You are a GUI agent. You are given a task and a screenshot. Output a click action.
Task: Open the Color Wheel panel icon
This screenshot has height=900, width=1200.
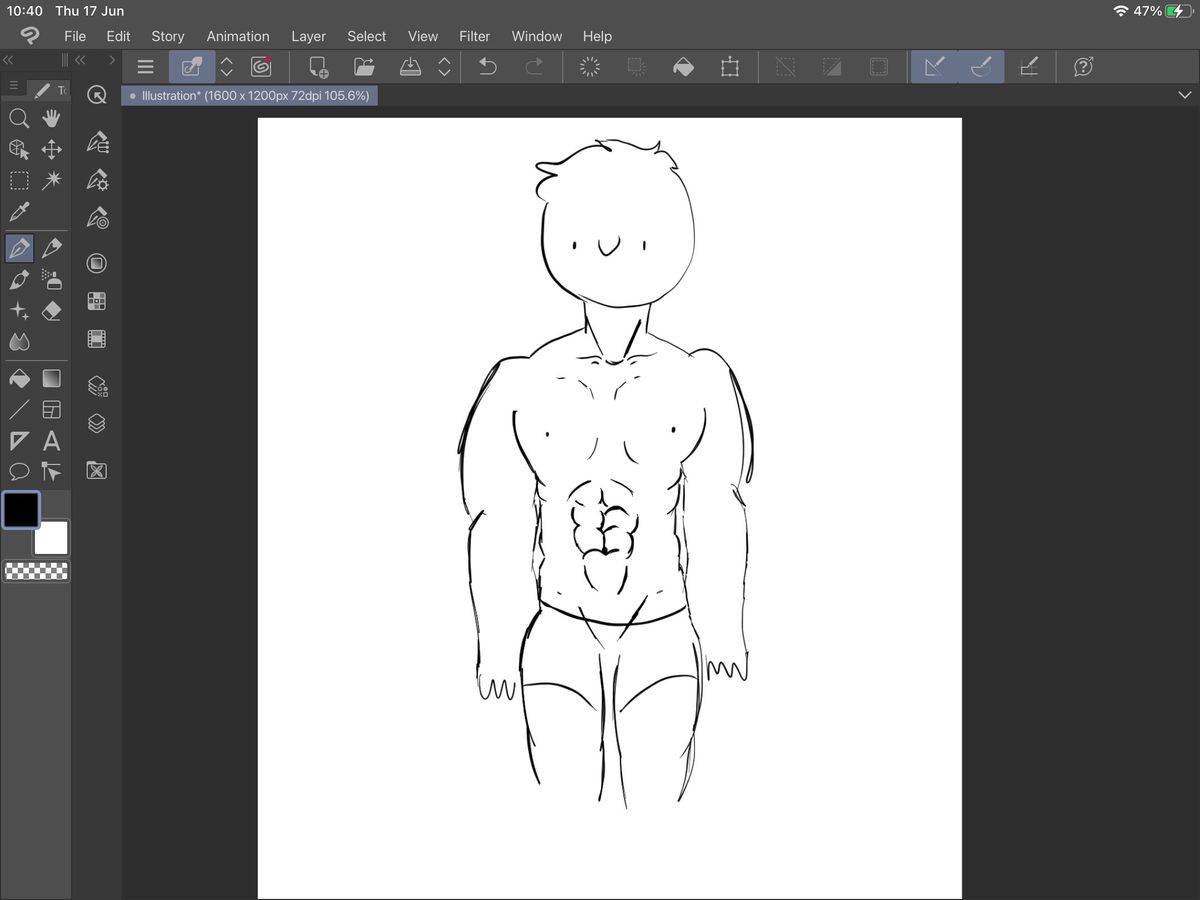(97, 263)
